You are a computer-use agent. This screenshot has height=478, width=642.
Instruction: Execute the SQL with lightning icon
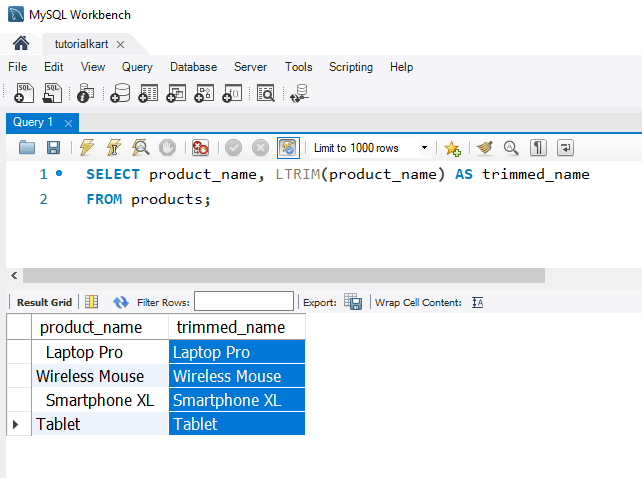87,147
